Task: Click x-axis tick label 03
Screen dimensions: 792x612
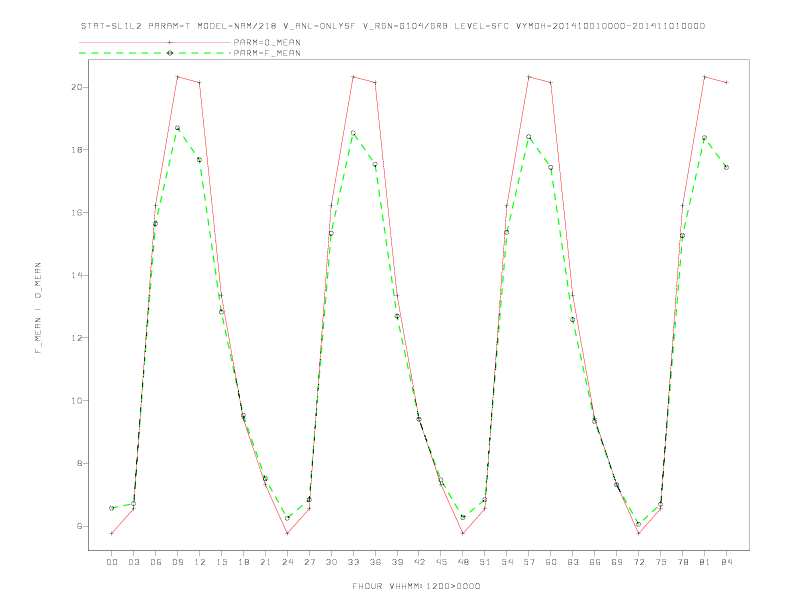Action: tap(133, 562)
